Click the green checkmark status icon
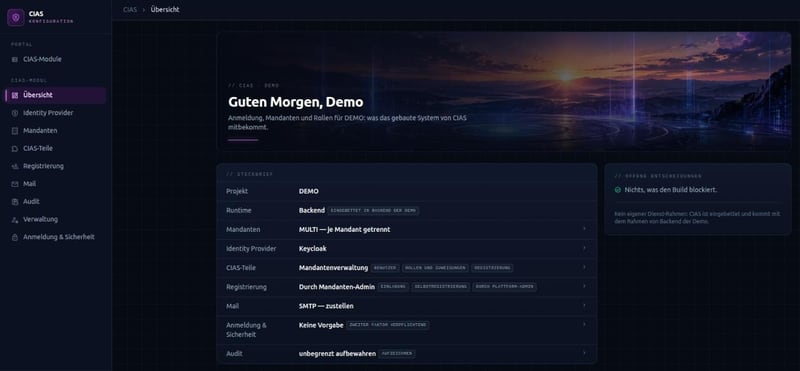Screen dimensions: 800x371 click(617, 190)
